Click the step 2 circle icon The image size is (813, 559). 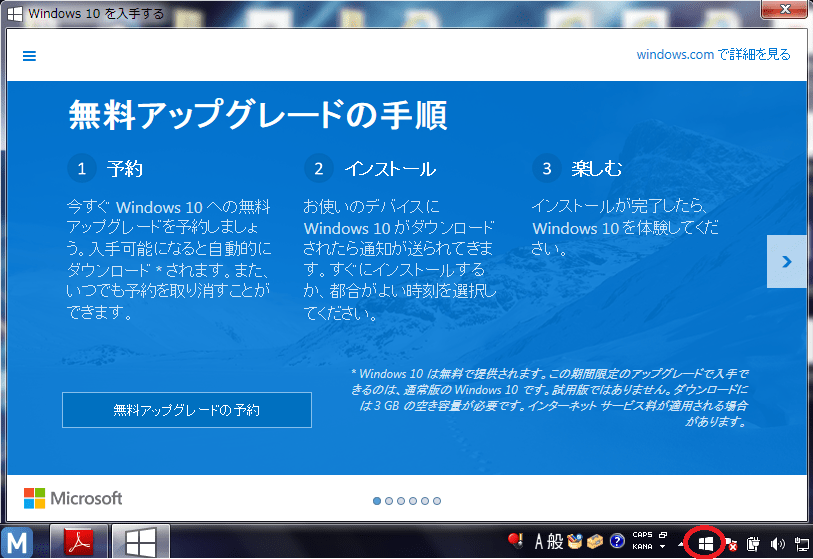pyautogui.click(x=318, y=169)
